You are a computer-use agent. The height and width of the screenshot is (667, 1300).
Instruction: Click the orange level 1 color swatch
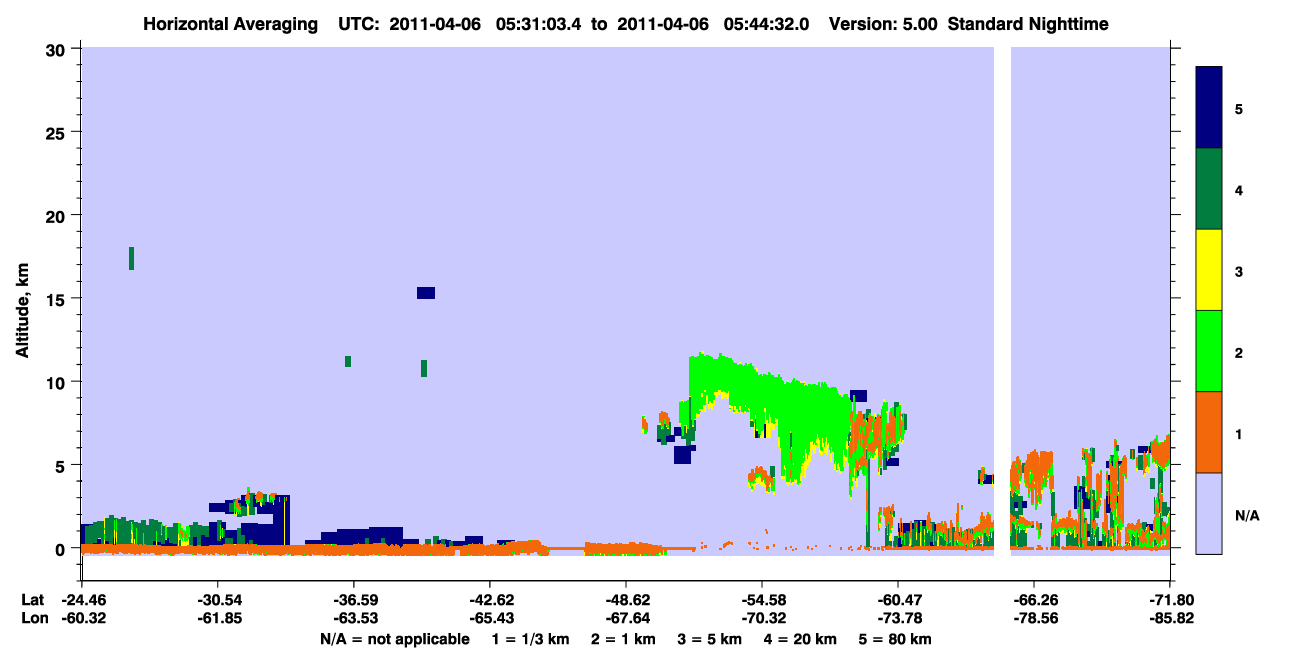point(1209,432)
